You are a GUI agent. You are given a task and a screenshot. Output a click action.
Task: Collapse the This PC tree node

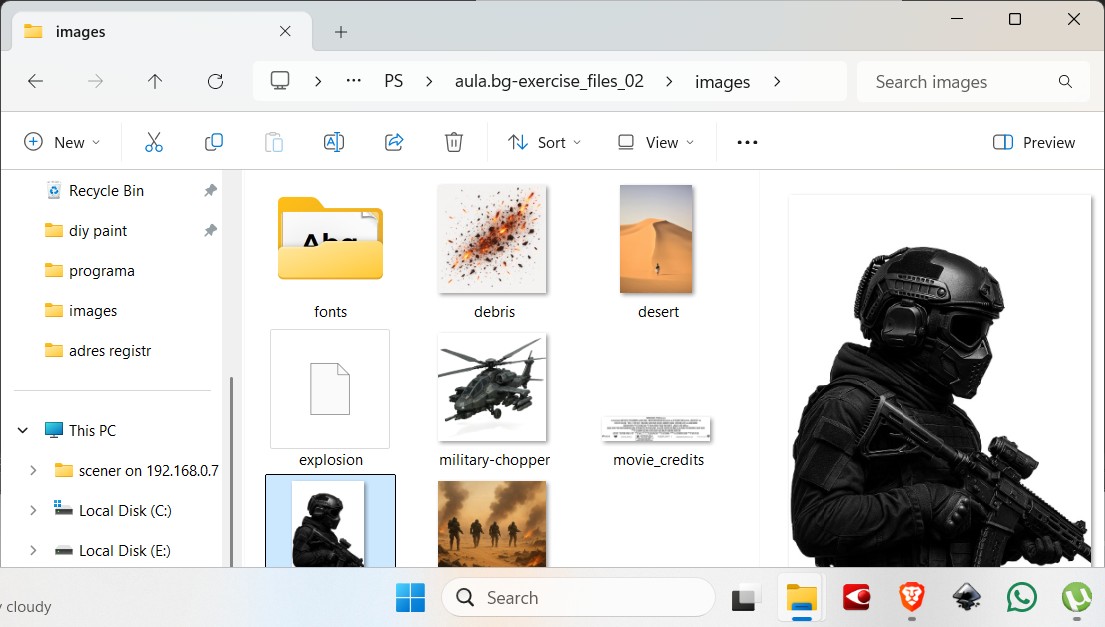pos(23,430)
